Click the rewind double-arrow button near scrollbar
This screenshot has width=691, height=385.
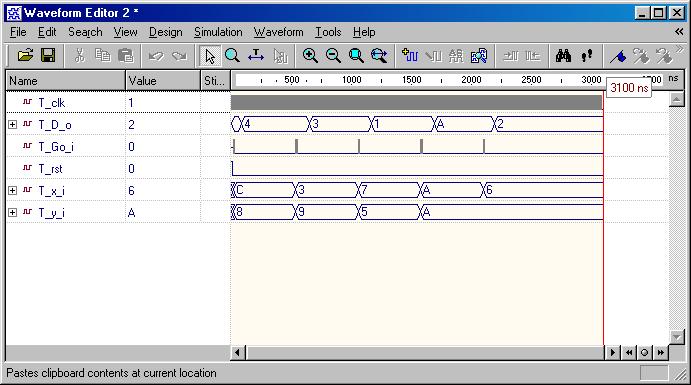(x=629, y=352)
